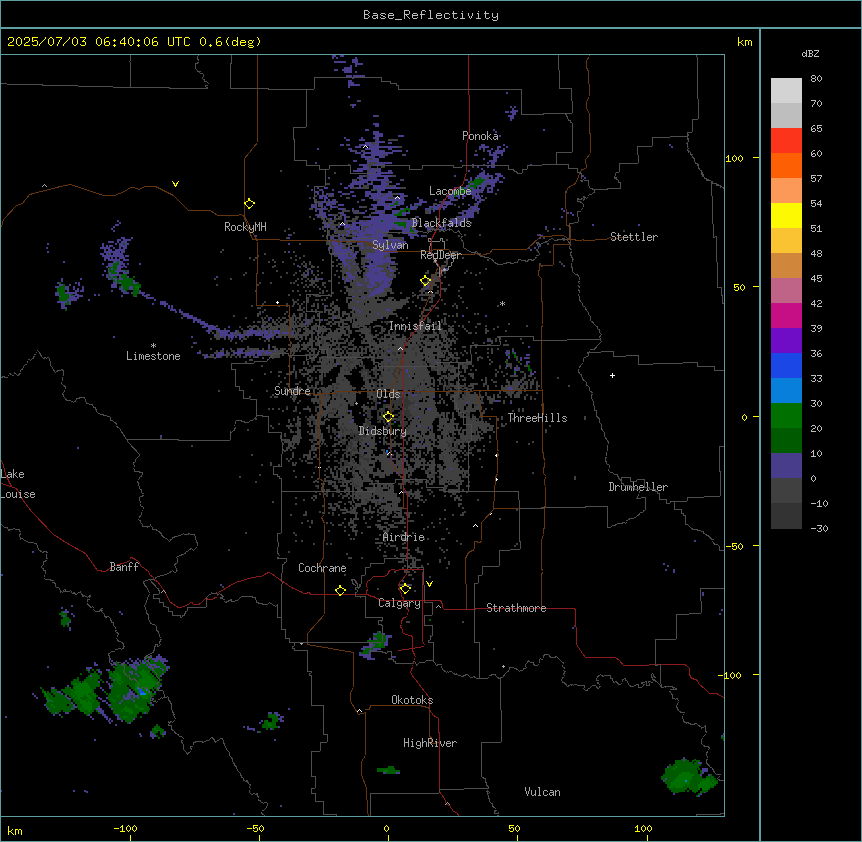
Task: Click the -100 tick on the horizontal axis
Action: (x=125, y=828)
